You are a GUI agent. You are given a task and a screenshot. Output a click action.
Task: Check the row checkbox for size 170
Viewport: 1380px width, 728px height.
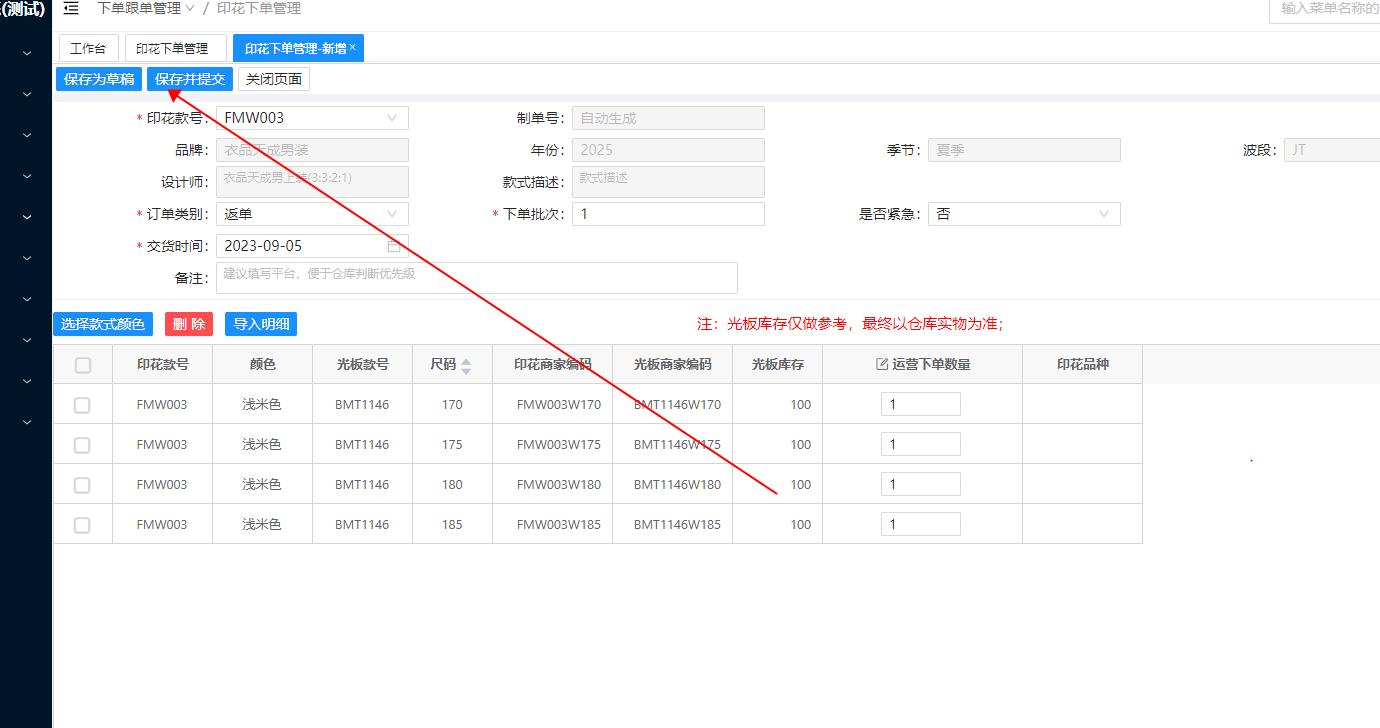click(82, 405)
